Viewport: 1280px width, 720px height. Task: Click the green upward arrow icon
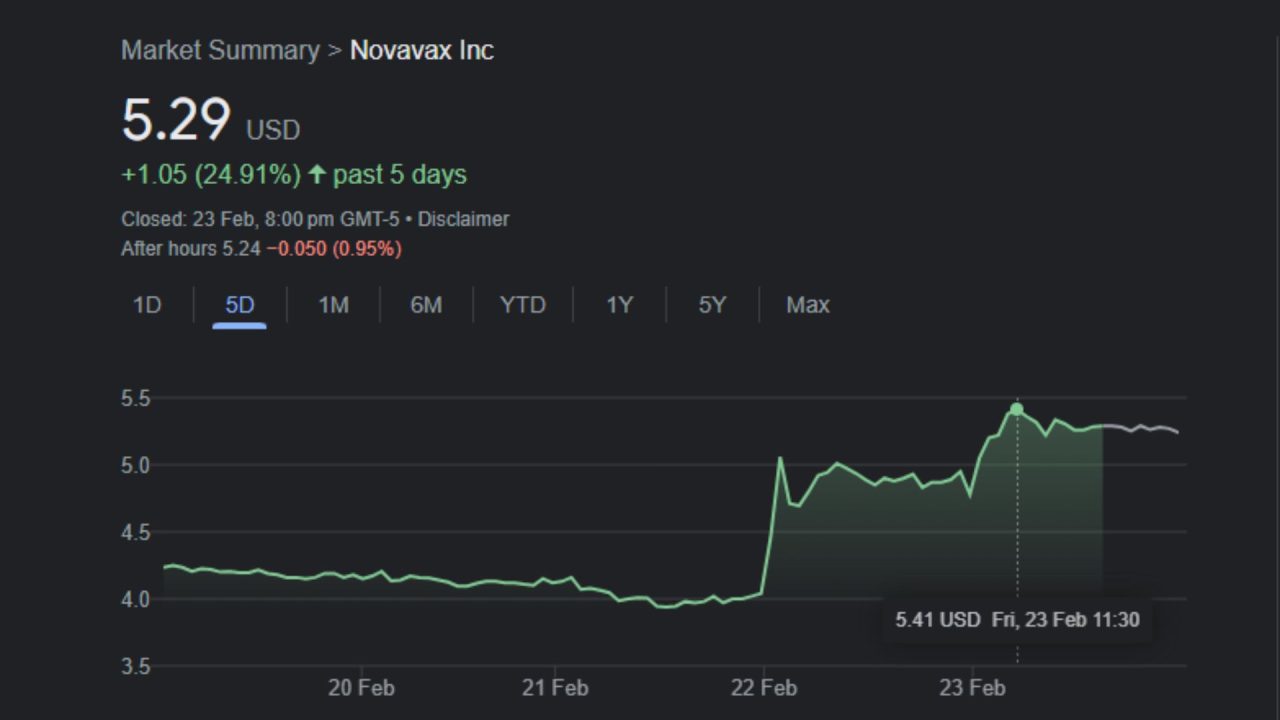click(x=317, y=174)
